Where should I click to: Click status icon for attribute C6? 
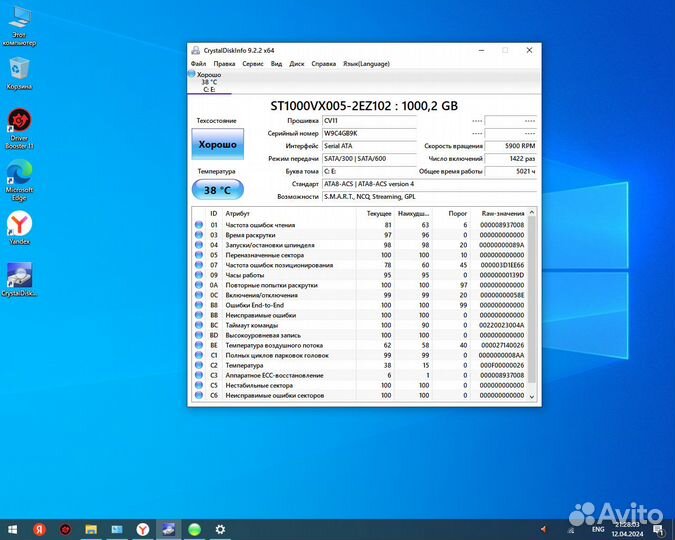pos(199,395)
